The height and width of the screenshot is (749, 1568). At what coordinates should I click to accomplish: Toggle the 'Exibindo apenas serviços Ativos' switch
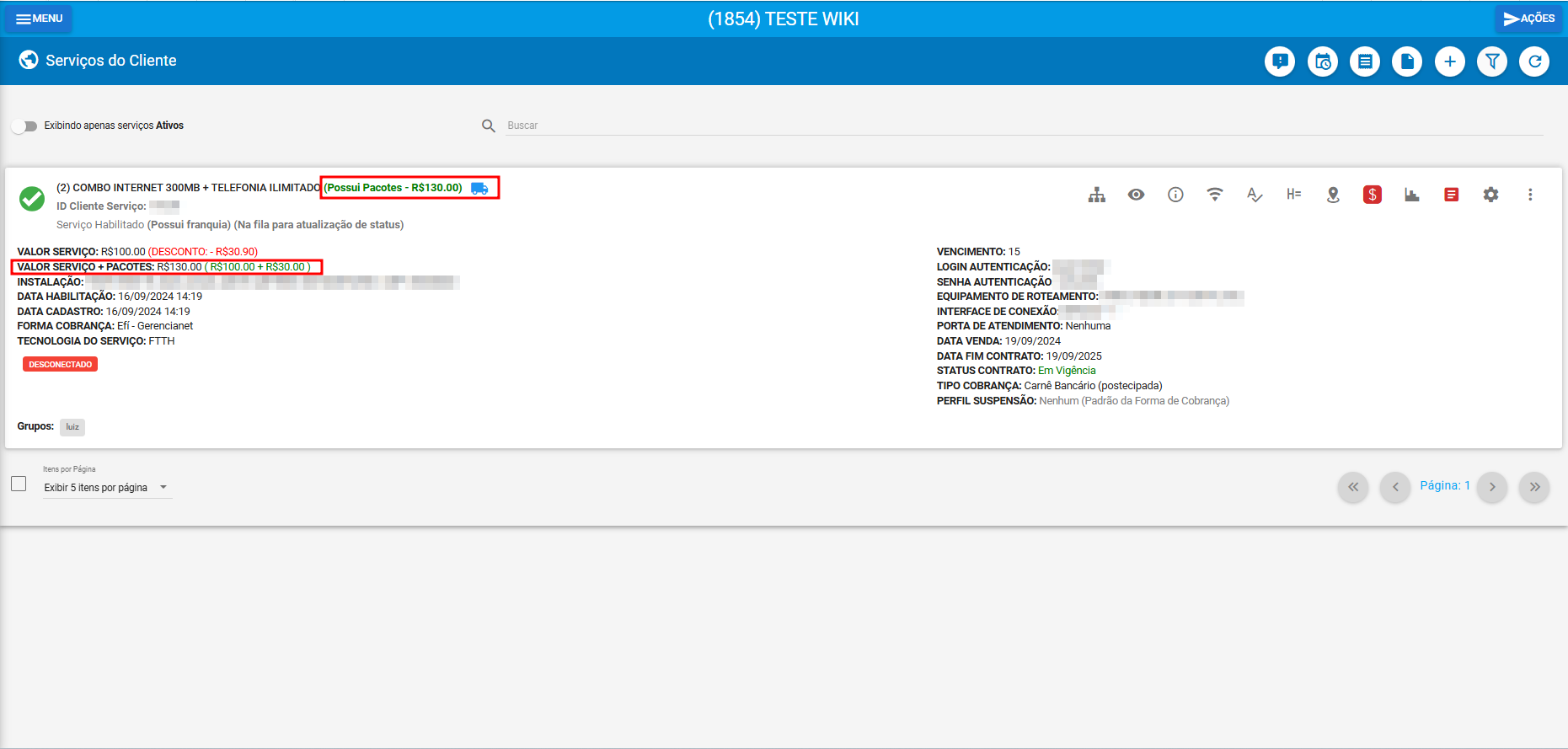coord(24,126)
